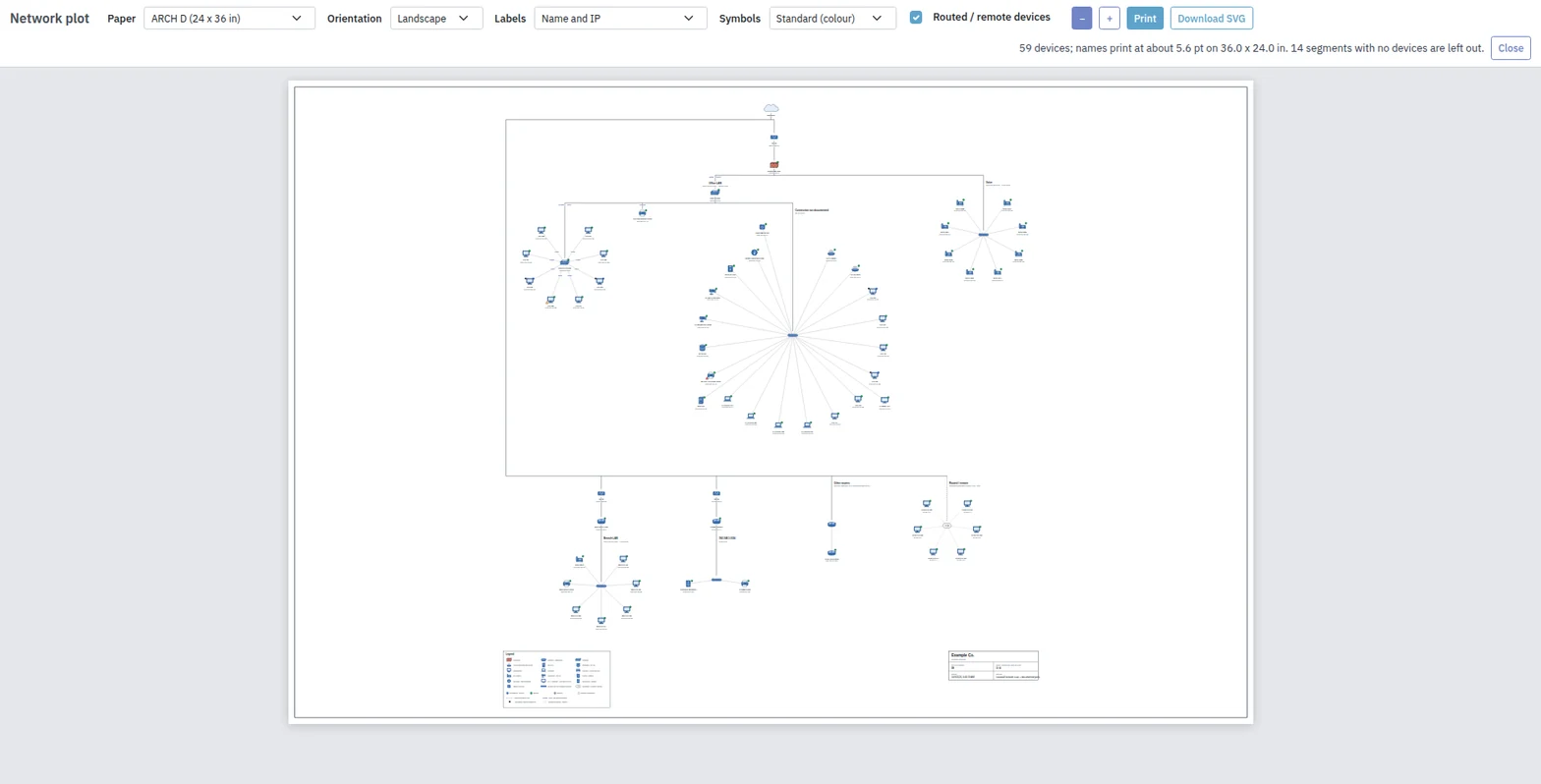
Task: Select the red firewall icon in the plot
Action: point(774,165)
